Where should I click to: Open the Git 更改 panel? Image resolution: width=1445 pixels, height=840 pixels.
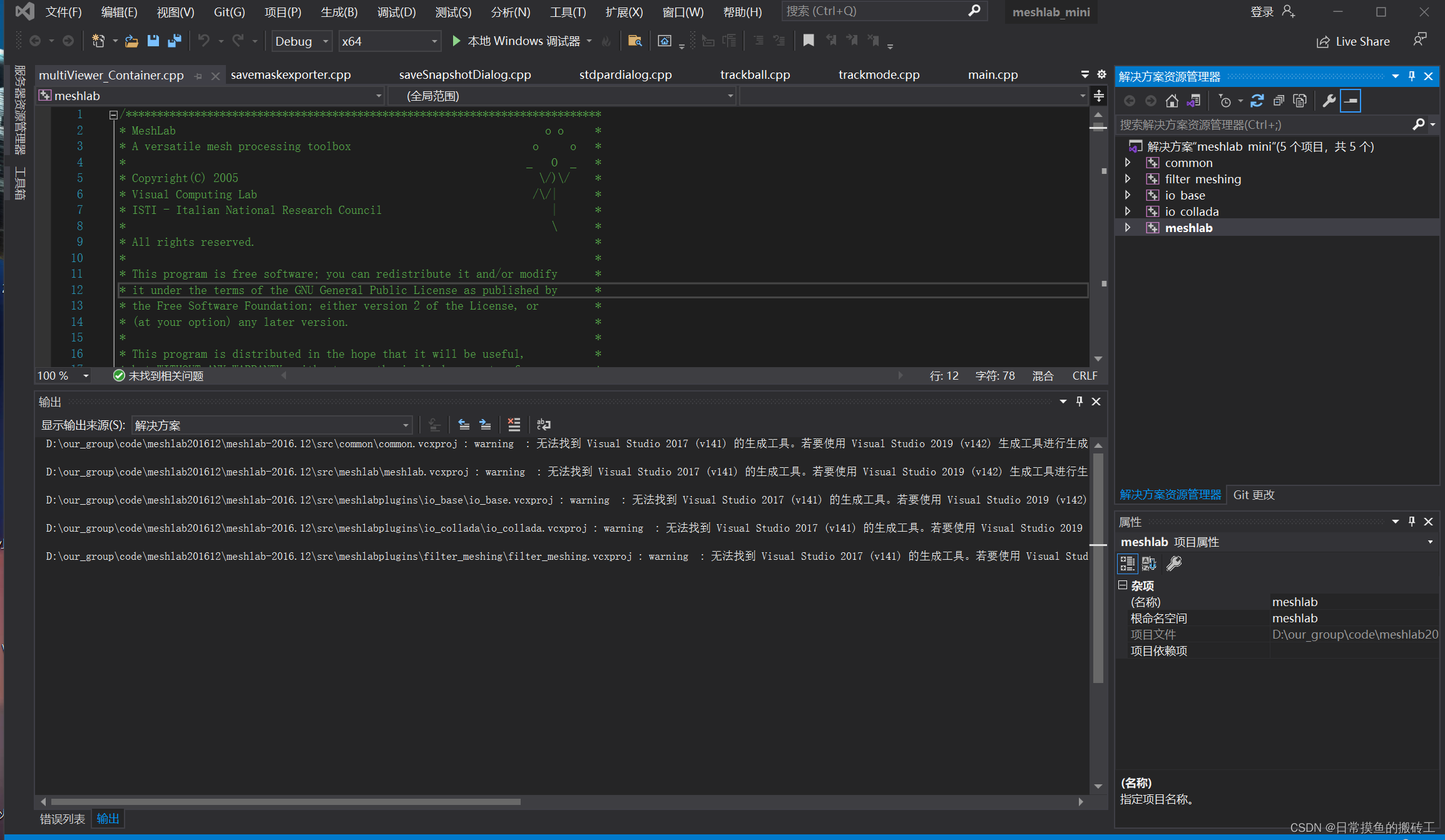pos(1254,494)
